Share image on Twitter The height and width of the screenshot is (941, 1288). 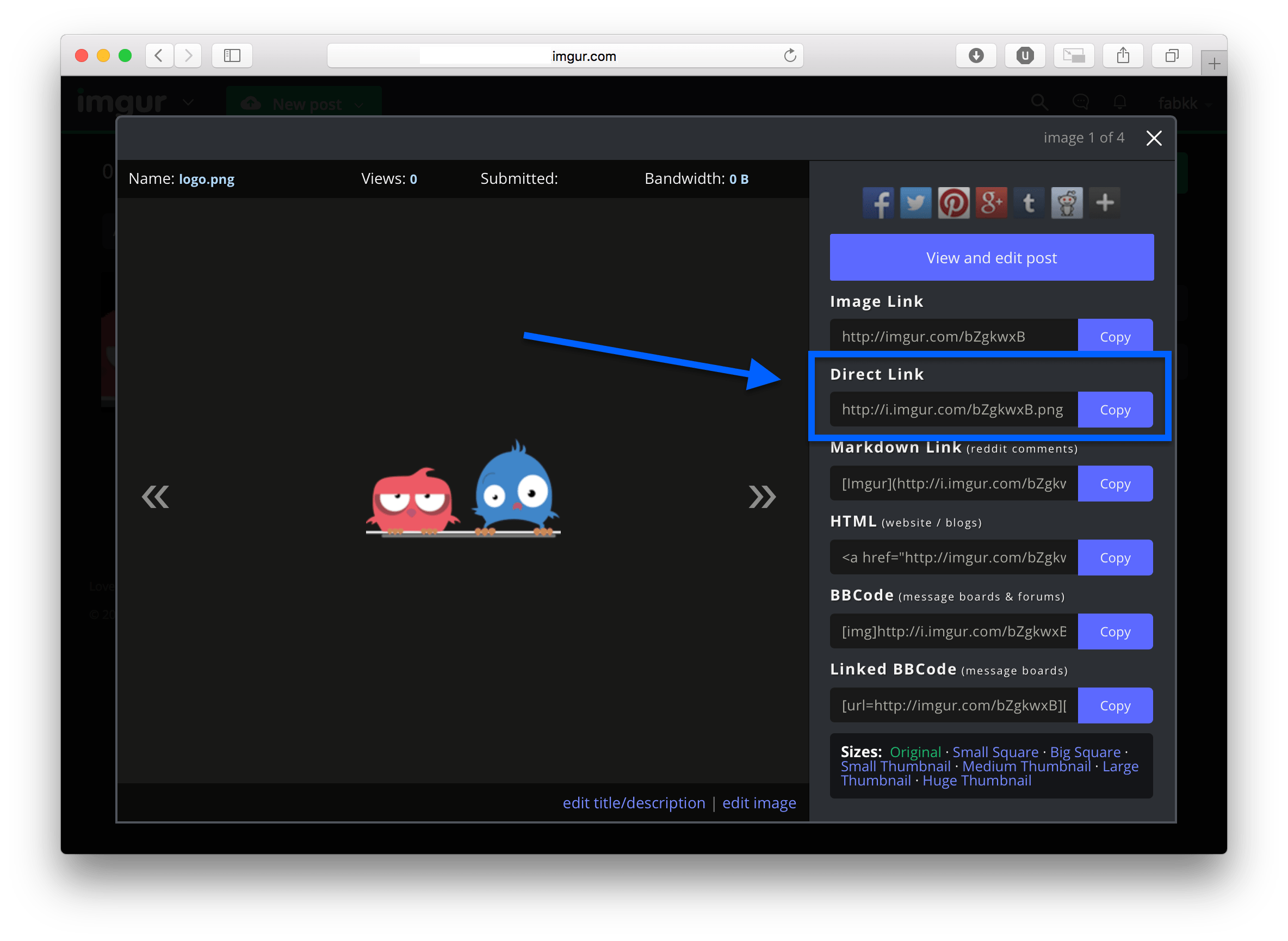pos(915,203)
